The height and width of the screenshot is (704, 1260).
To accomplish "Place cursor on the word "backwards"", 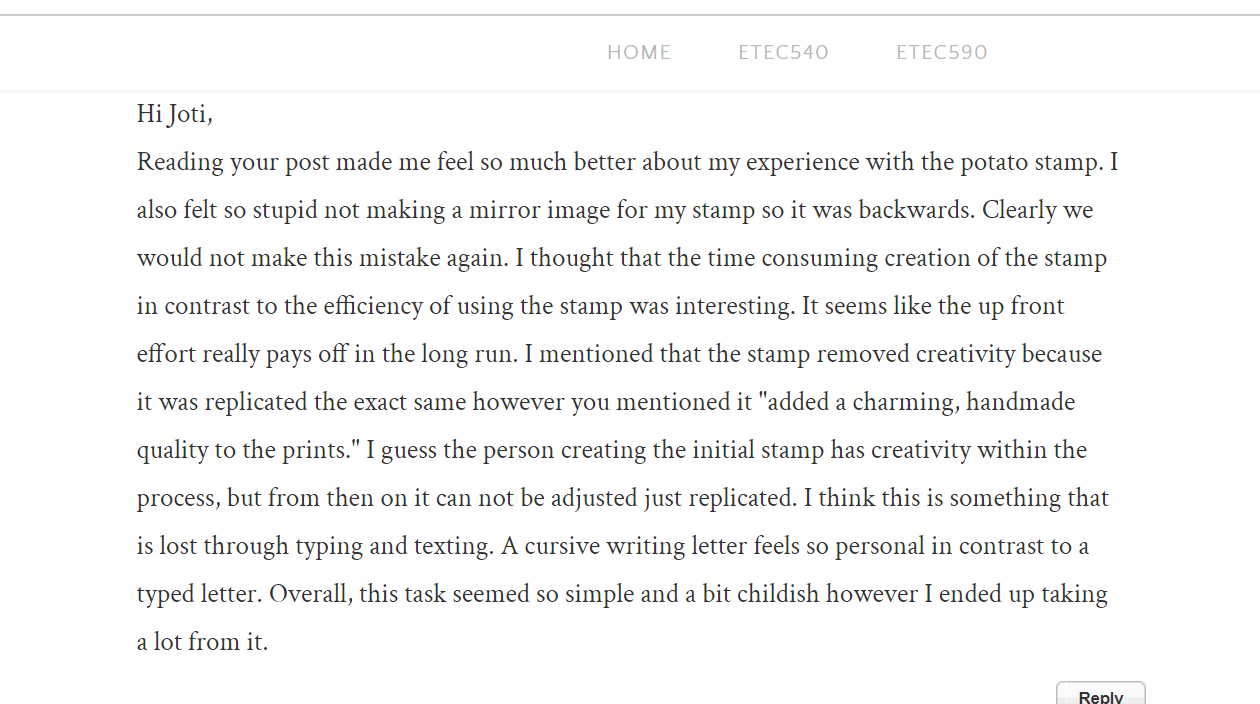I will tap(915, 211).
